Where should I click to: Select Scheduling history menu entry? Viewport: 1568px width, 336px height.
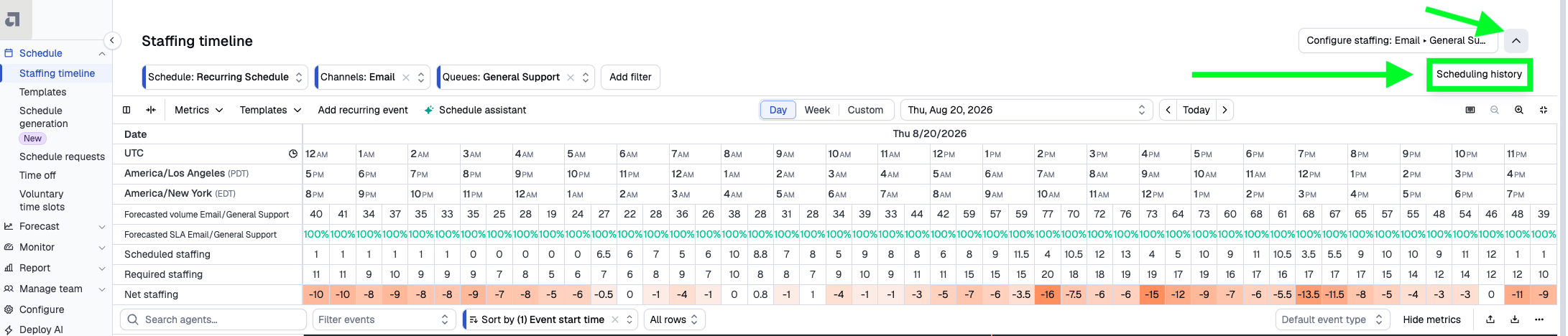coord(1479,74)
